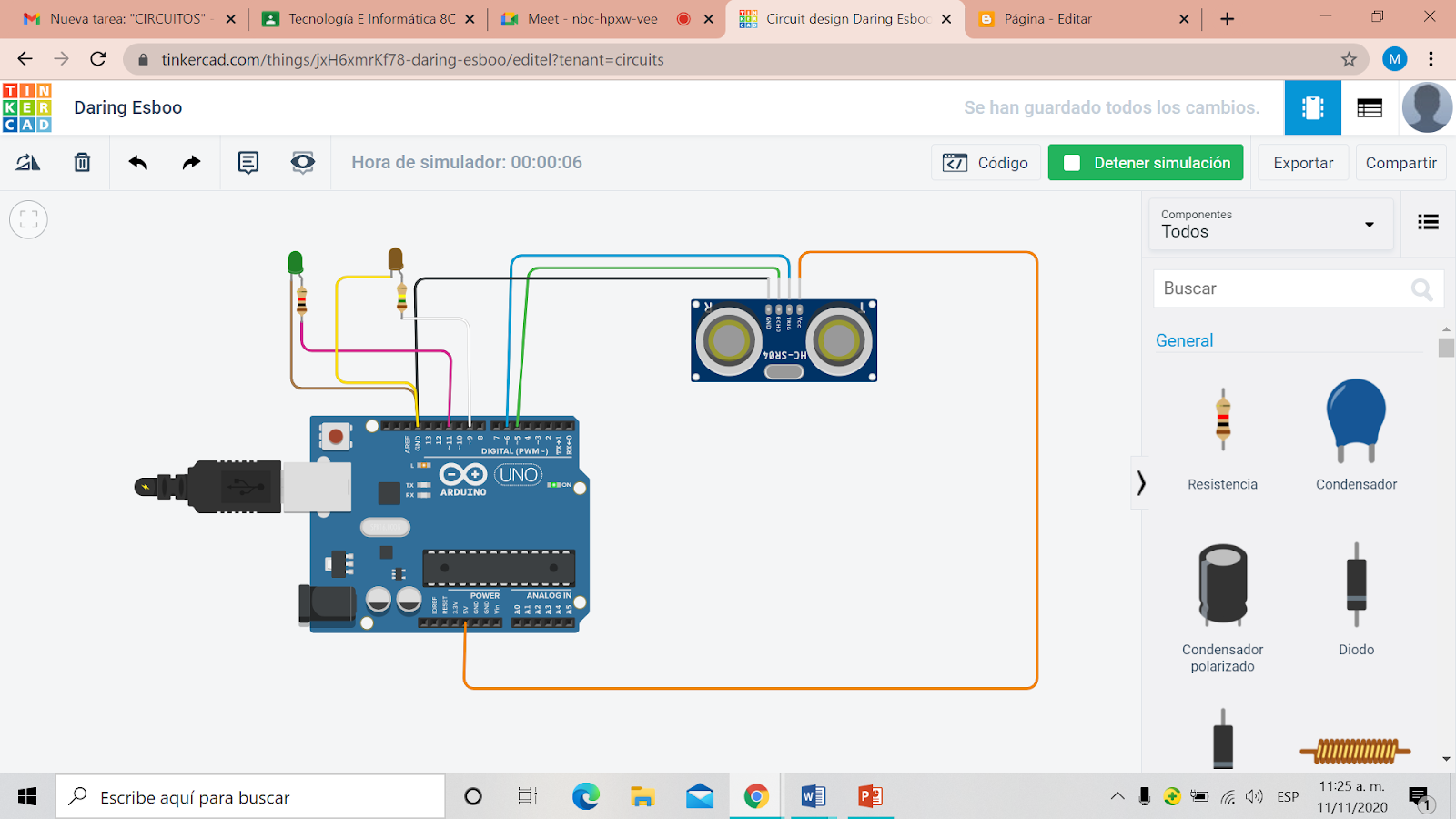Click the Tinkercad logo
1456x819 pixels.
pos(27,107)
